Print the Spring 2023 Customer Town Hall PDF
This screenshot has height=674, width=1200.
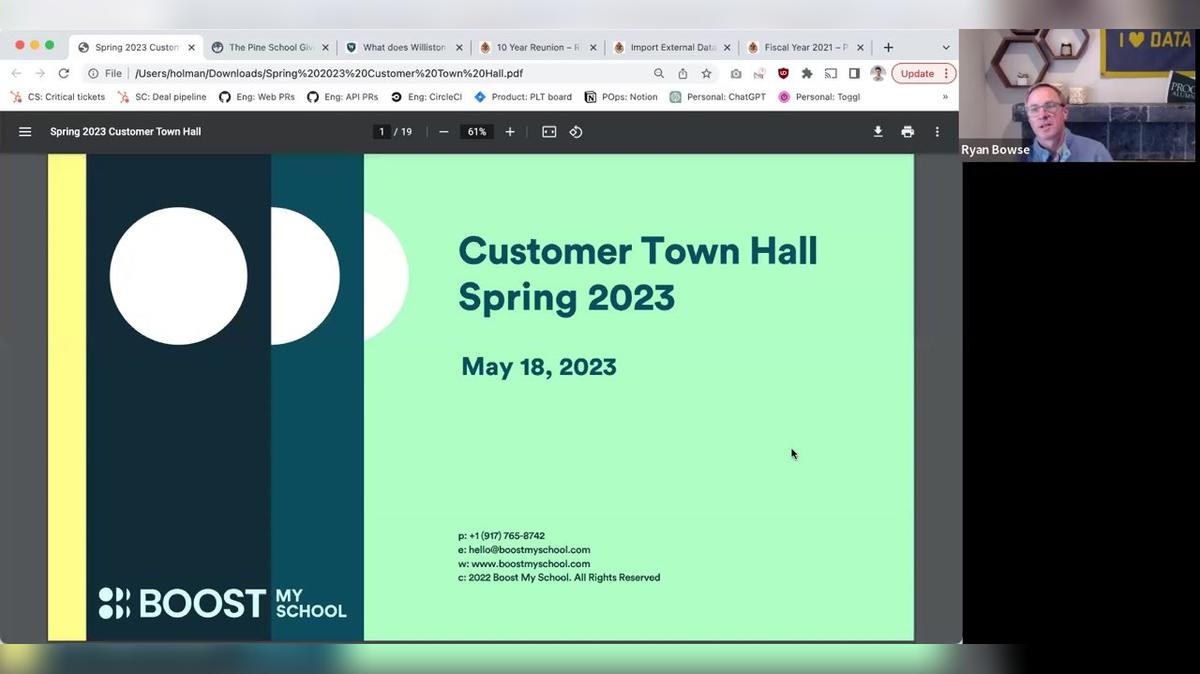point(907,131)
